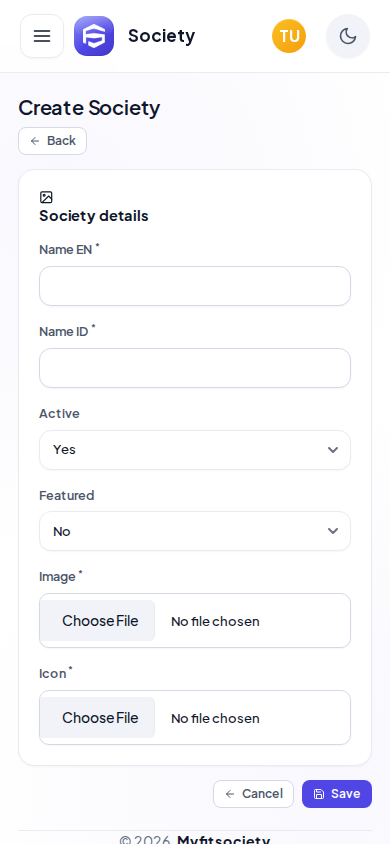Click the Society app logo icon

tap(94, 36)
